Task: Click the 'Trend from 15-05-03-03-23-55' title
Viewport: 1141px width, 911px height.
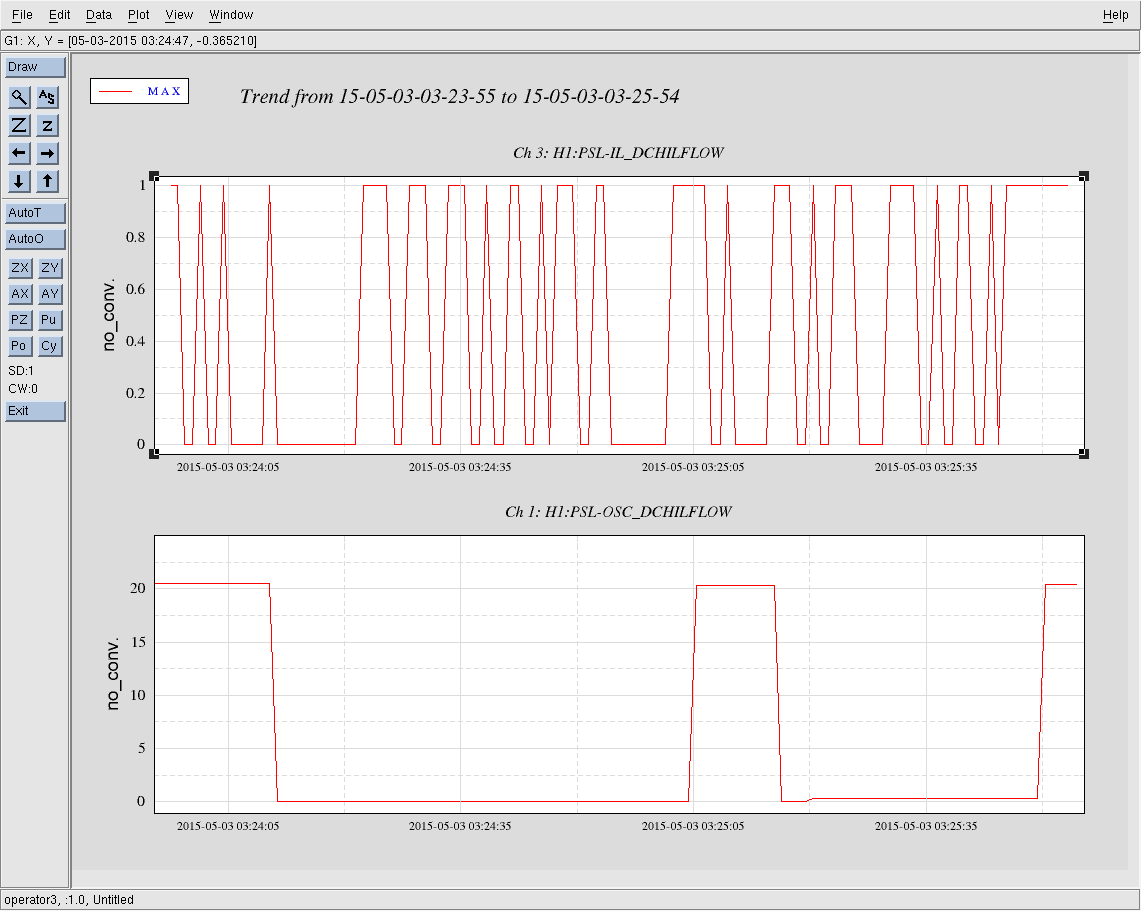Action: point(459,96)
